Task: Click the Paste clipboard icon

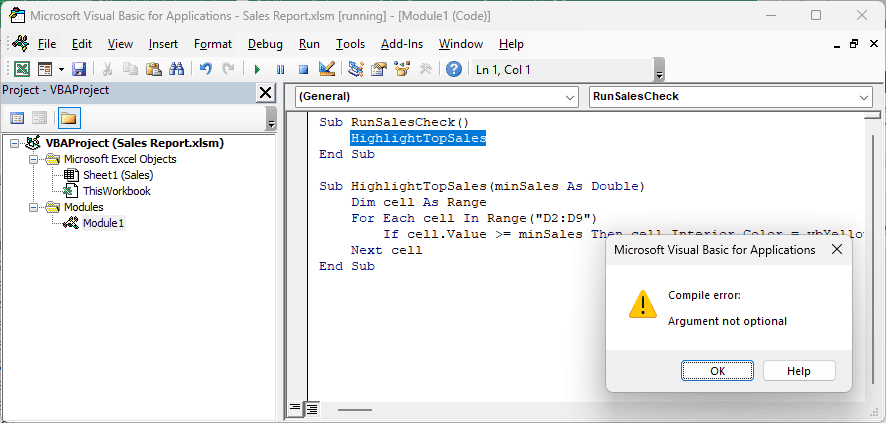Action: pyautogui.click(x=154, y=69)
